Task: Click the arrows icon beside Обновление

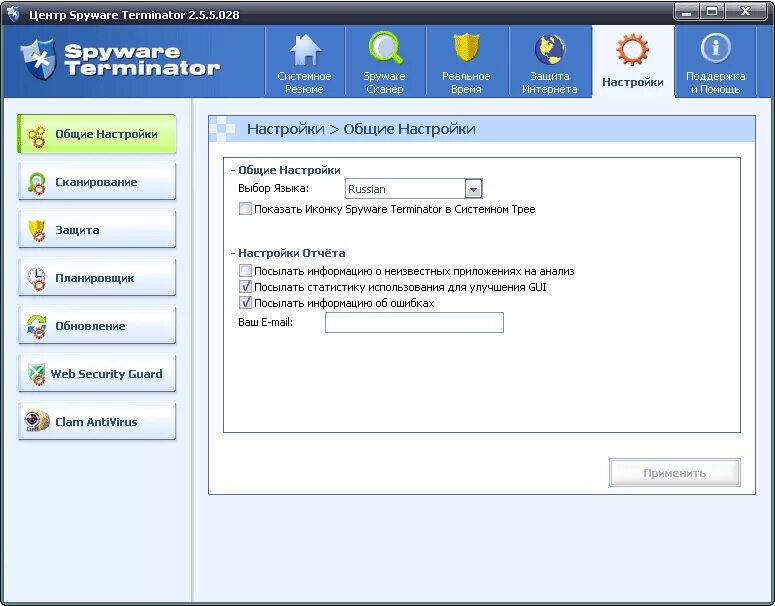Action: (37, 327)
